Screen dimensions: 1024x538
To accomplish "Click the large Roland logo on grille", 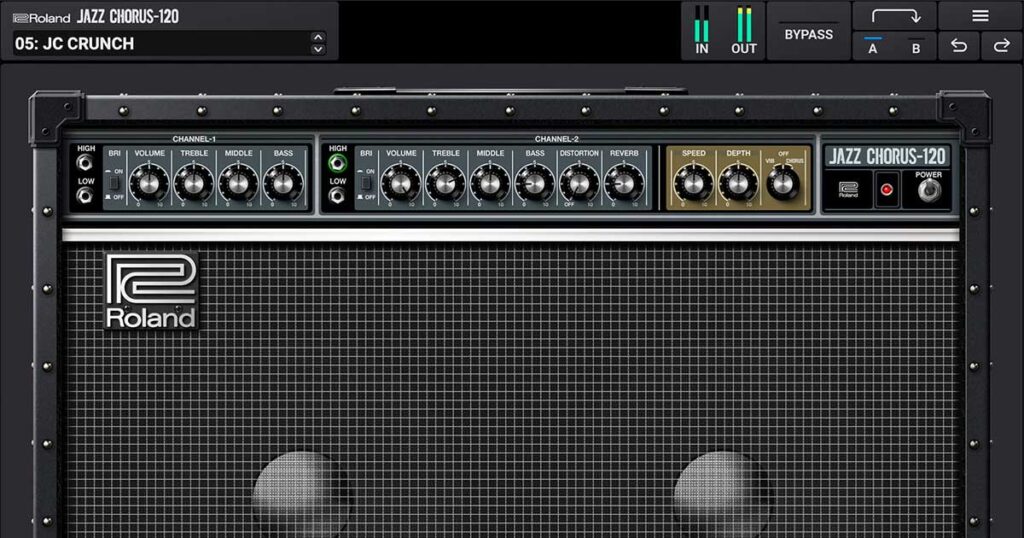I will 151,291.
